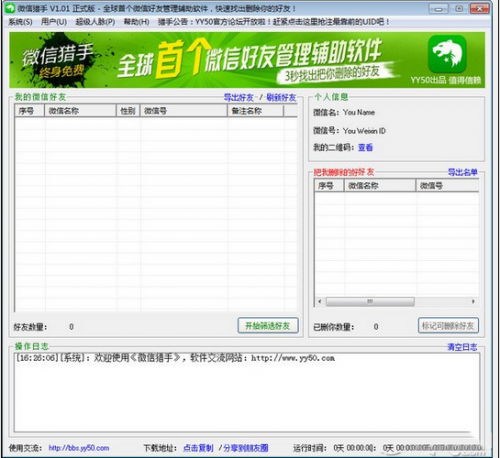The height and width of the screenshot is (458, 500).
Task: Open the 帮助(H) menu
Action: point(136,22)
